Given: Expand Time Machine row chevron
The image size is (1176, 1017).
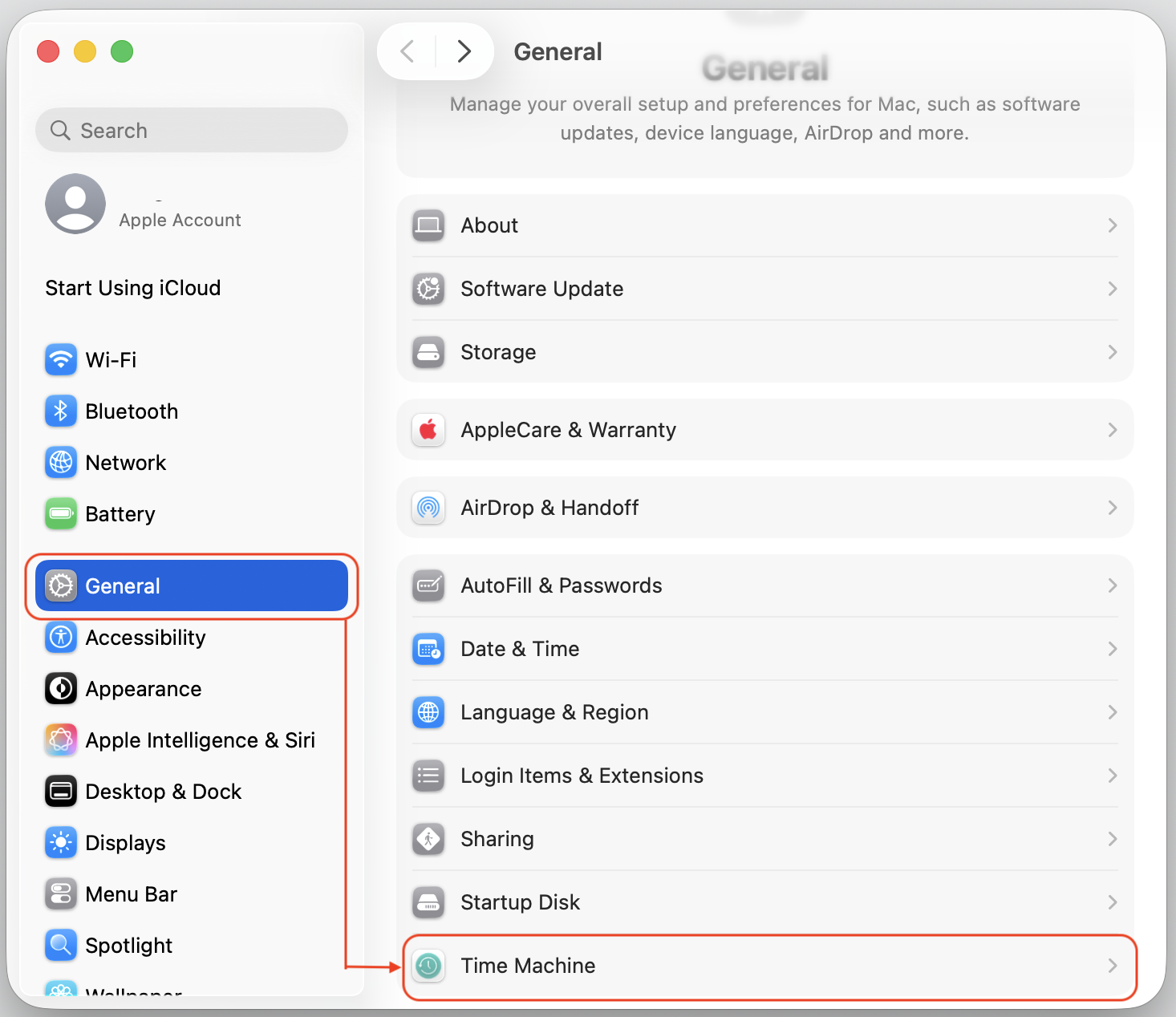Looking at the screenshot, I should point(1113,966).
